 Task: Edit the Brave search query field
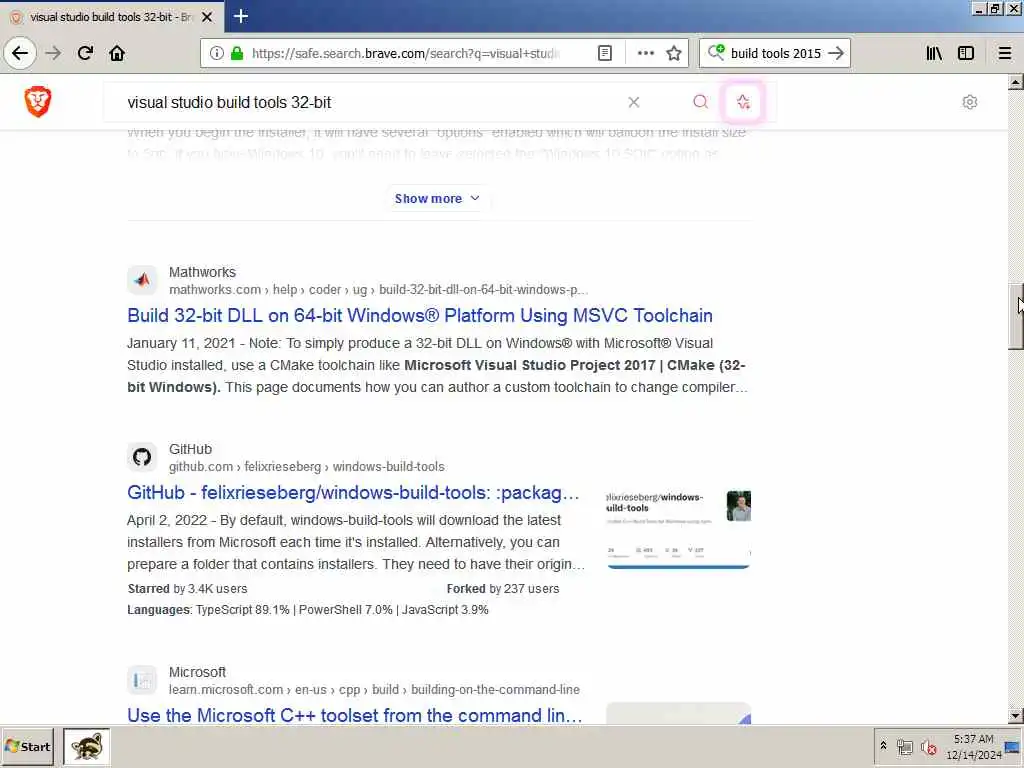(x=366, y=102)
